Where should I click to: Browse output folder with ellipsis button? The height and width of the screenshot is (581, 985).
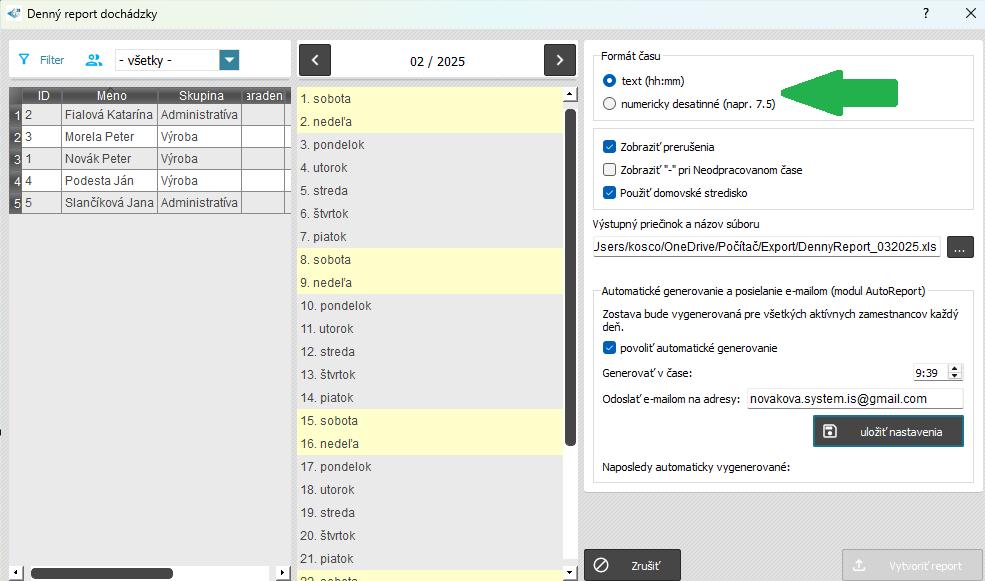coord(959,247)
